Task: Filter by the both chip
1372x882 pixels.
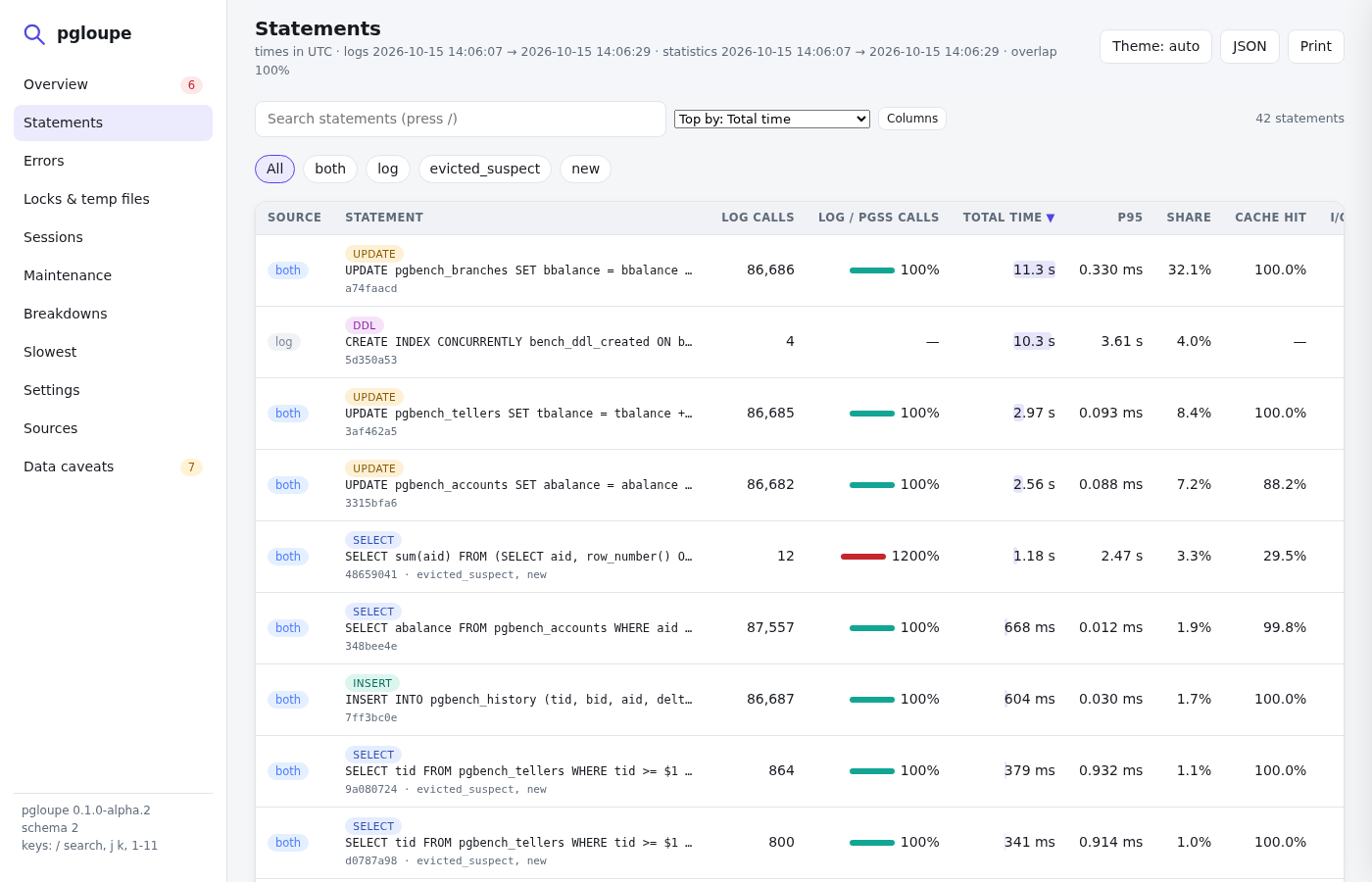Action: tap(330, 169)
